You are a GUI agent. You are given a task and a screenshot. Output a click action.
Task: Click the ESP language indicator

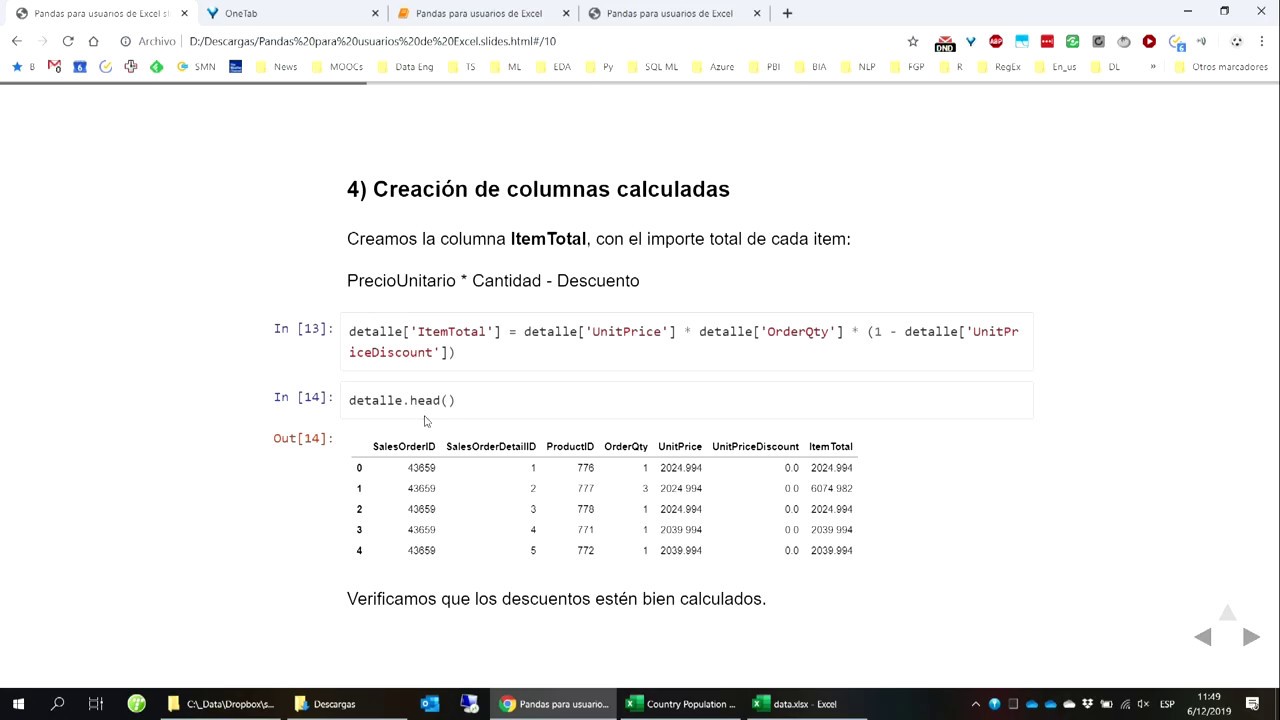(1167, 704)
